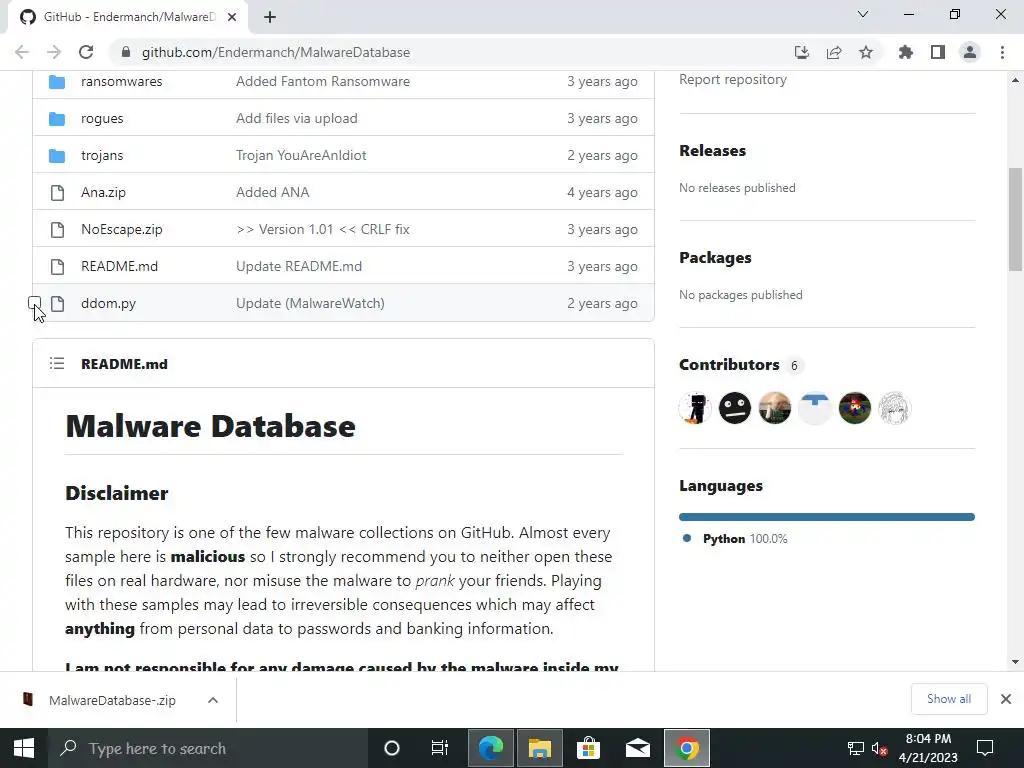Open commit 'Added Fantom Ransomware'
1024x768 pixels.
tap(323, 82)
